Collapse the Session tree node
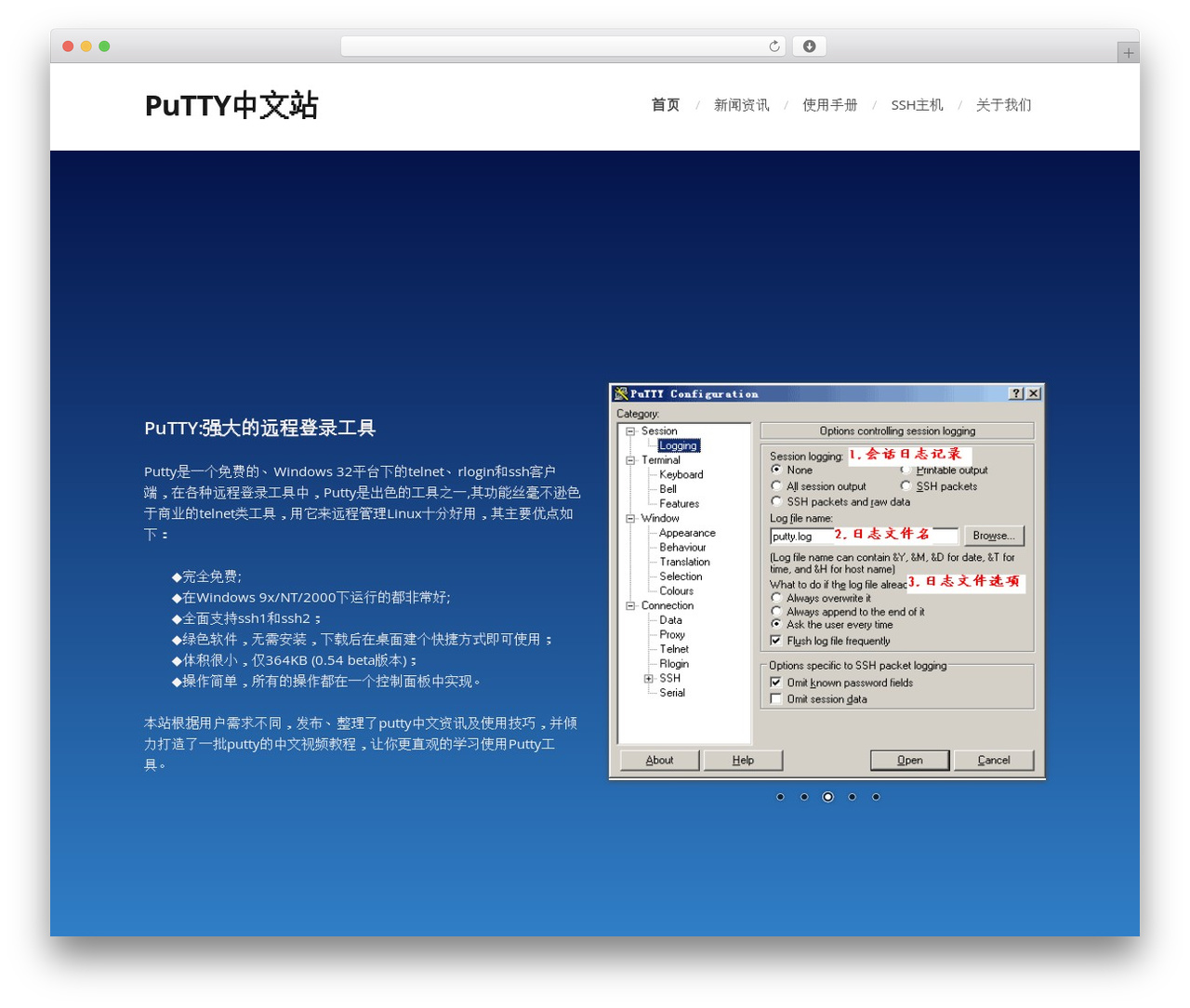The height and width of the screenshot is (1008, 1190). (x=630, y=431)
